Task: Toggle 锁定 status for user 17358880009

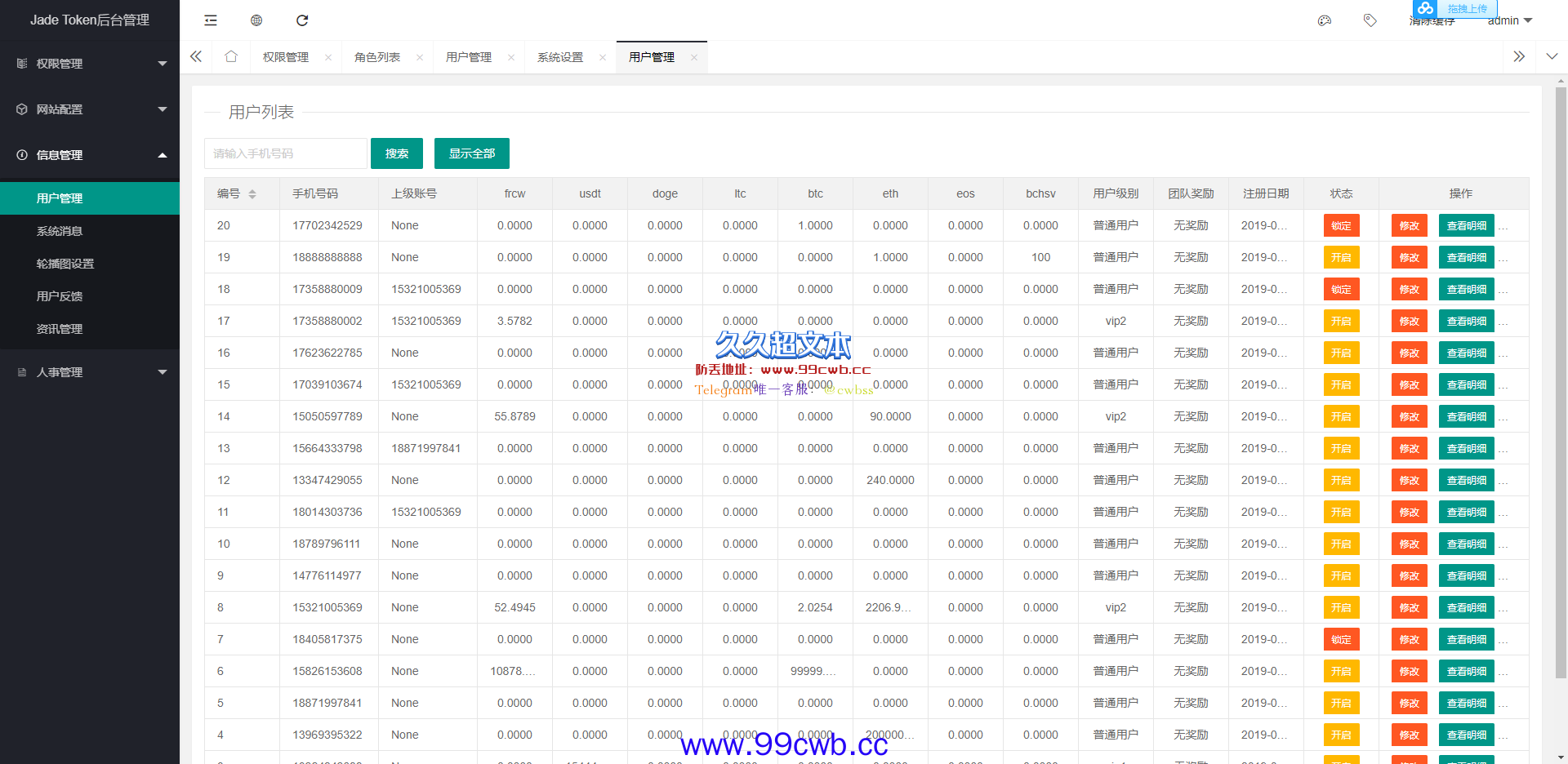Action: pos(1341,290)
